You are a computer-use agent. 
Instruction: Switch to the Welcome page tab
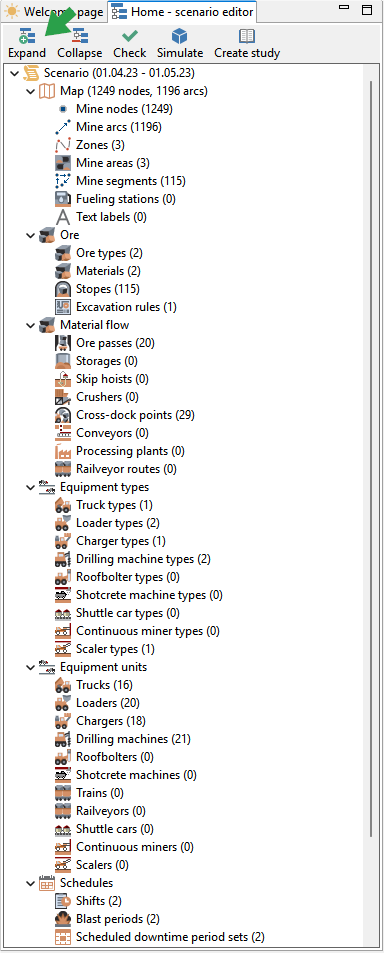pyautogui.click(x=55, y=11)
